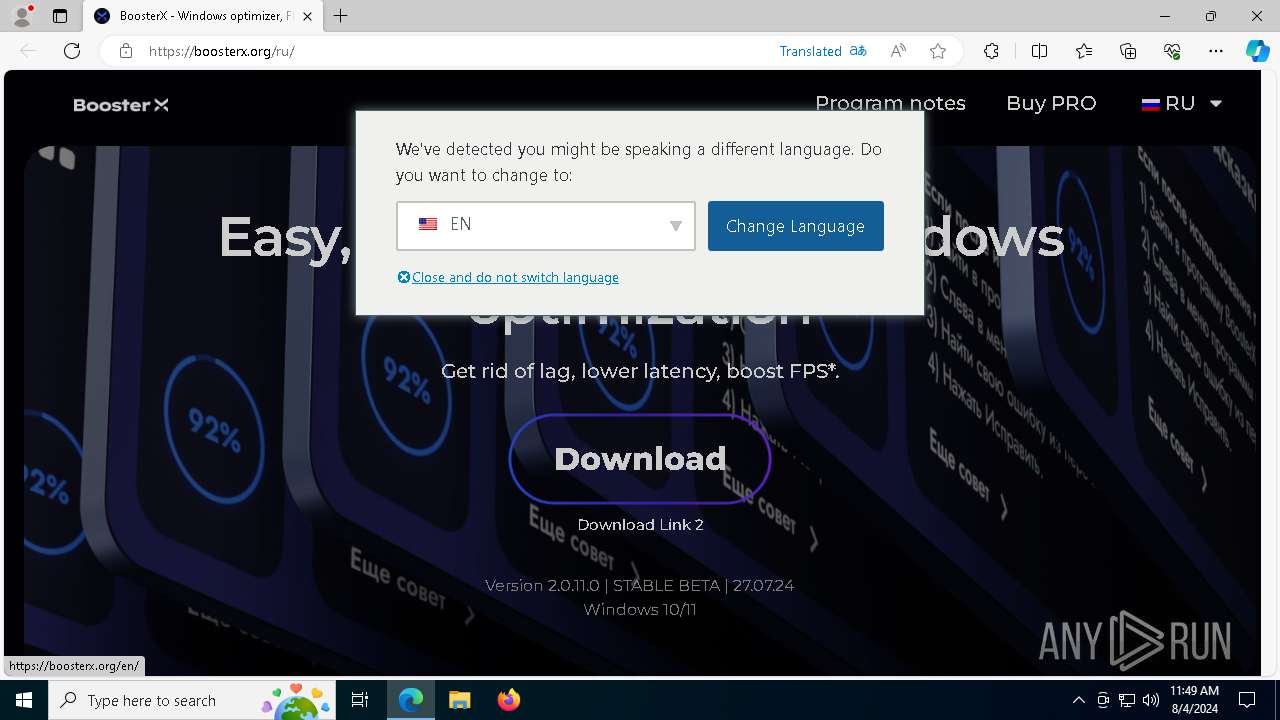Open browser Extensions menu
Image resolution: width=1280 pixels, height=720 pixels.
(991, 51)
